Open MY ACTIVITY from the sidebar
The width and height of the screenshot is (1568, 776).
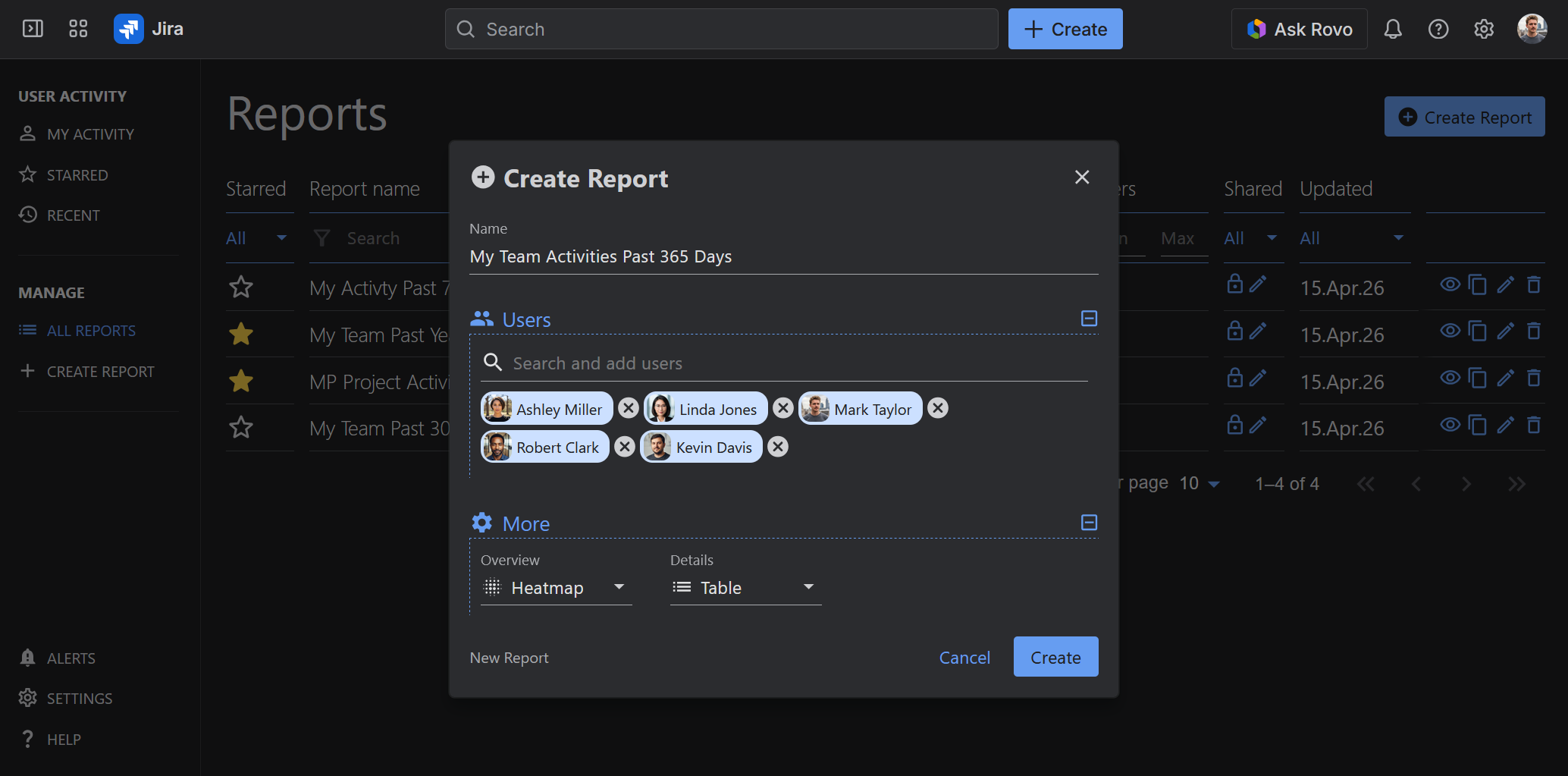[x=89, y=134]
